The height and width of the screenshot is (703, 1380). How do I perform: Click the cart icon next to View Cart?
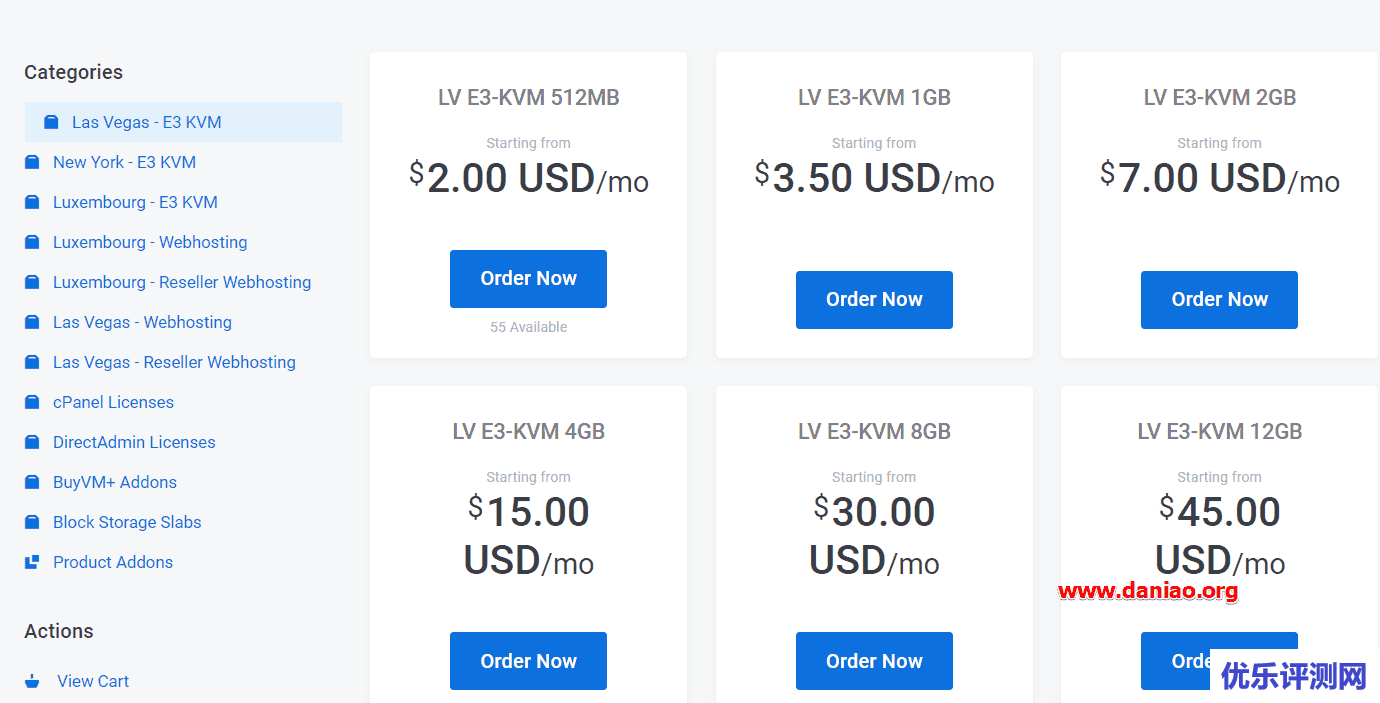pyautogui.click(x=31, y=680)
